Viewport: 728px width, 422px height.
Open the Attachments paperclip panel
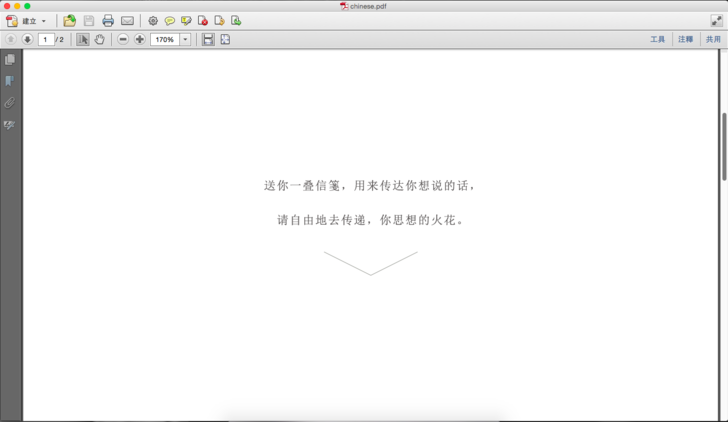click(10, 103)
